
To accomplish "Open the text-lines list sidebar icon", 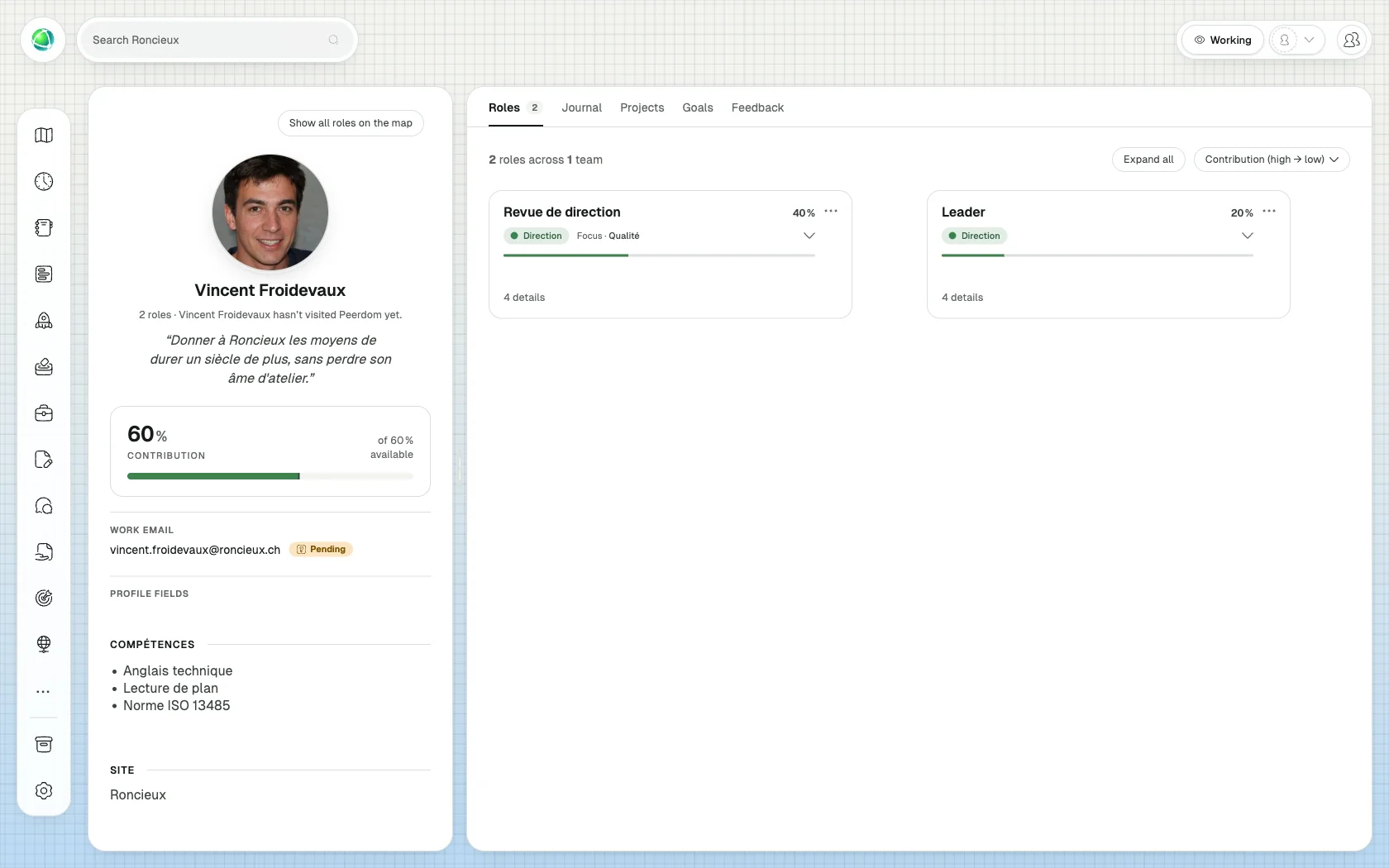I will [44, 274].
